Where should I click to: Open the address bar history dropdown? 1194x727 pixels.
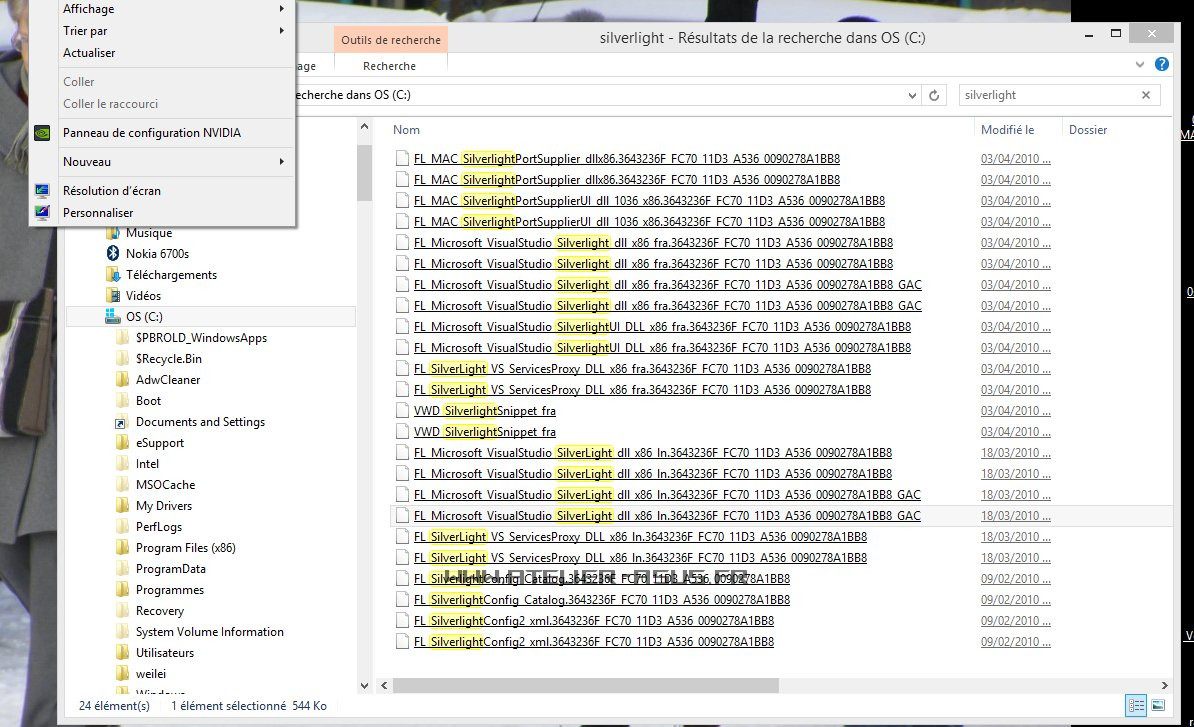(911, 95)
